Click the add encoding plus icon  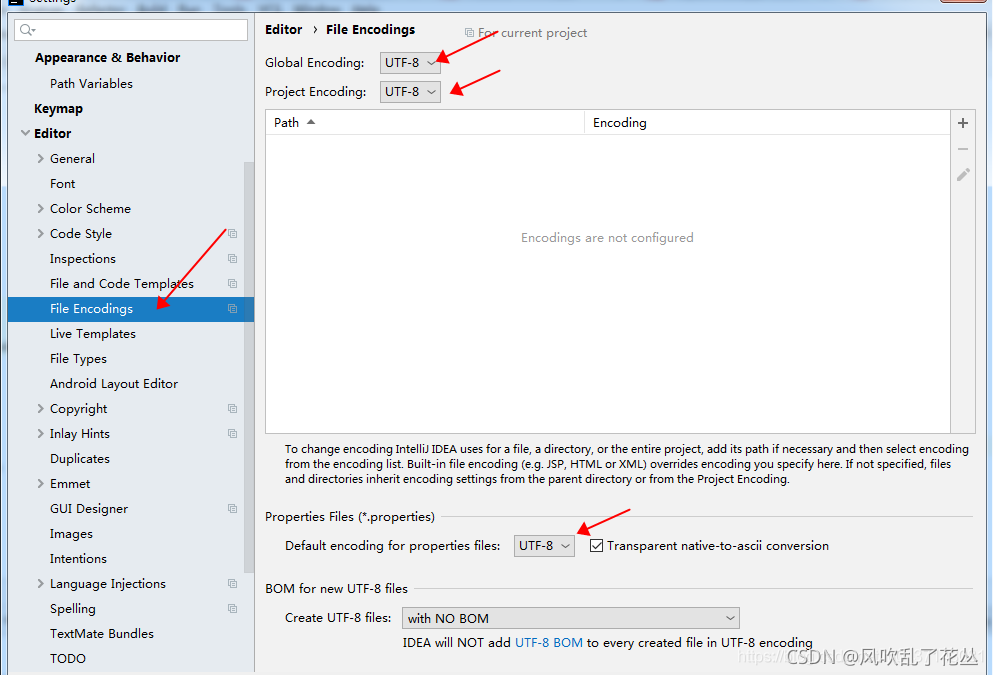963,123
